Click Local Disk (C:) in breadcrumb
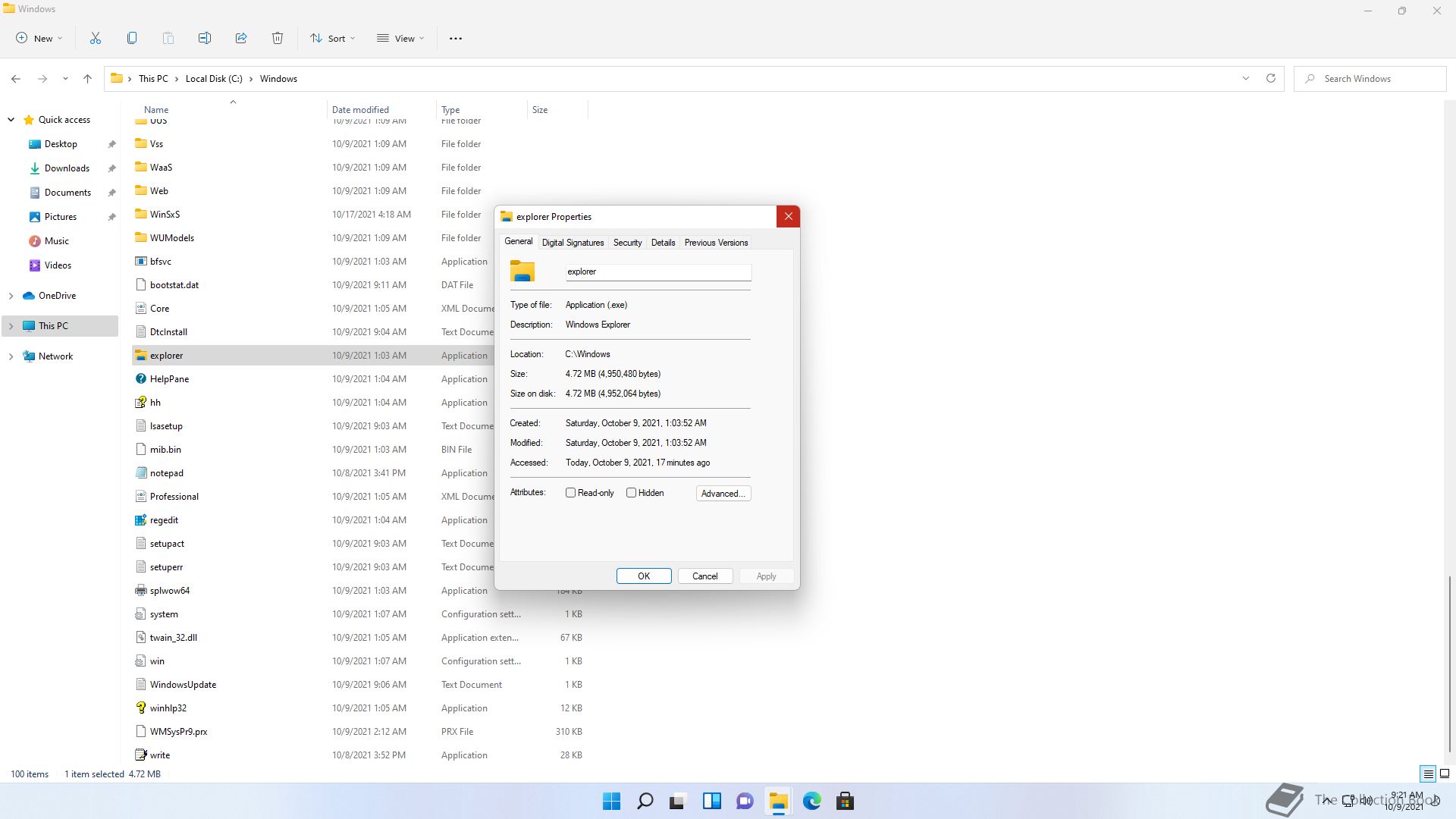The height and width of the screenshot is (819, 1456). [x=214, y=78]
